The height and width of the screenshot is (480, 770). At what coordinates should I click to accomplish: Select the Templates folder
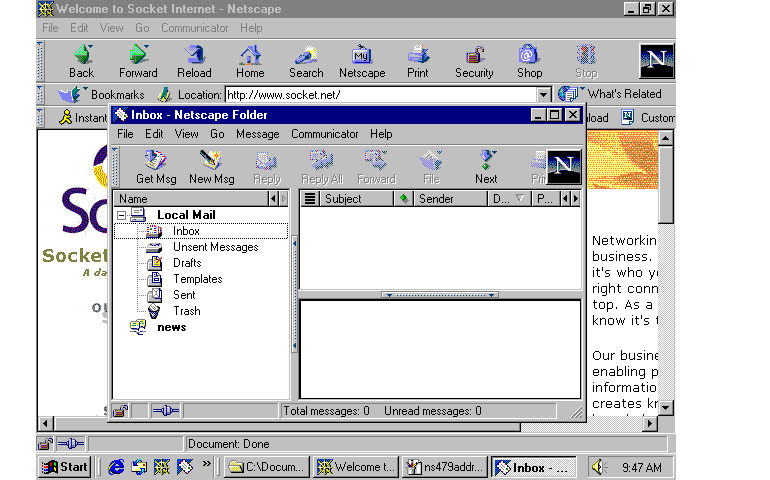tap(197, 279)
